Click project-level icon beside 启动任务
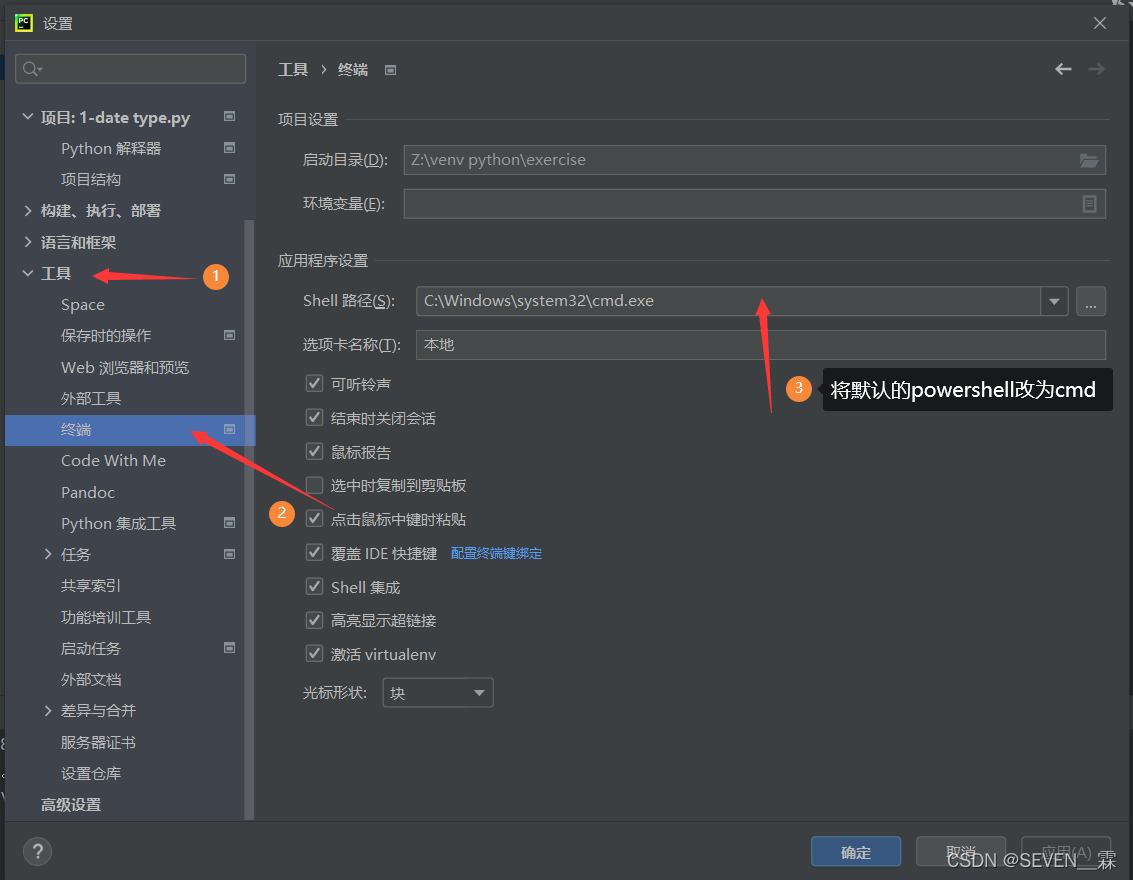The width and height of the screenshot is (1133, 880). (x=230, y=647)
